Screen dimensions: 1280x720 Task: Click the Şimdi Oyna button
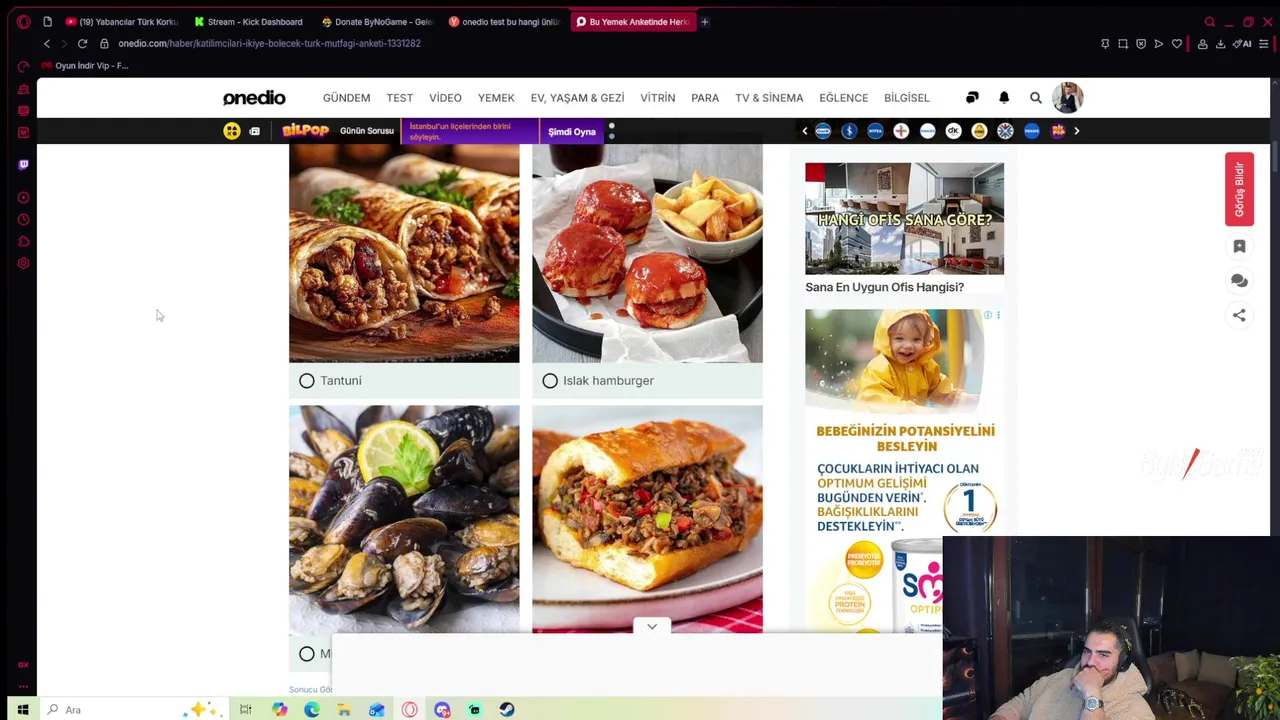[x=572, y=132]
